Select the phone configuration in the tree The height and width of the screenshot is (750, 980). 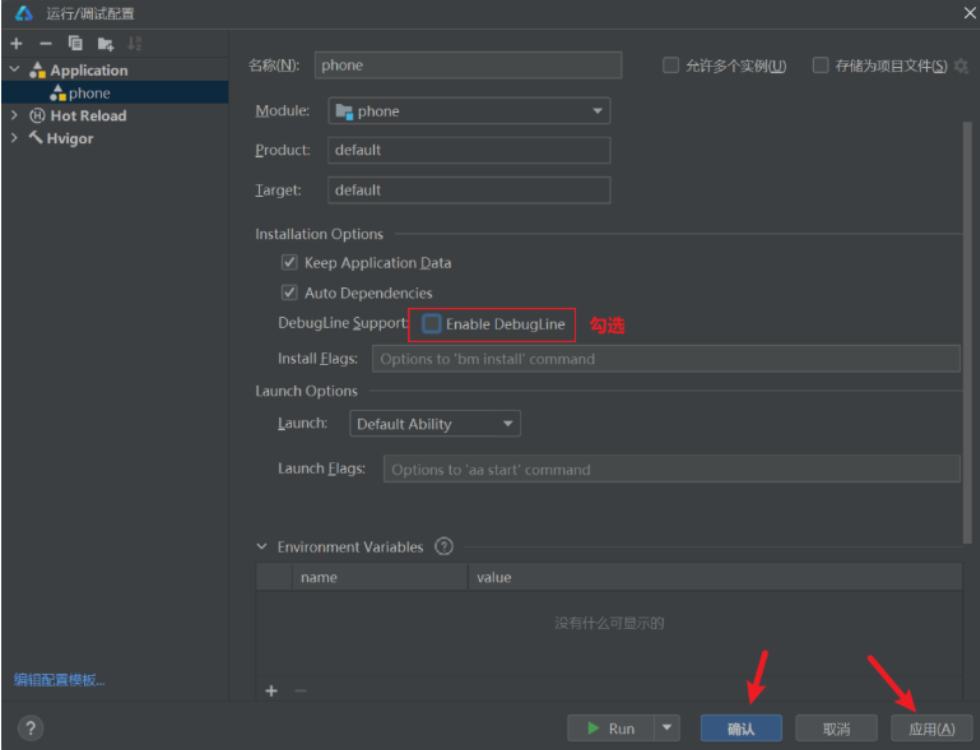[89, 93]
